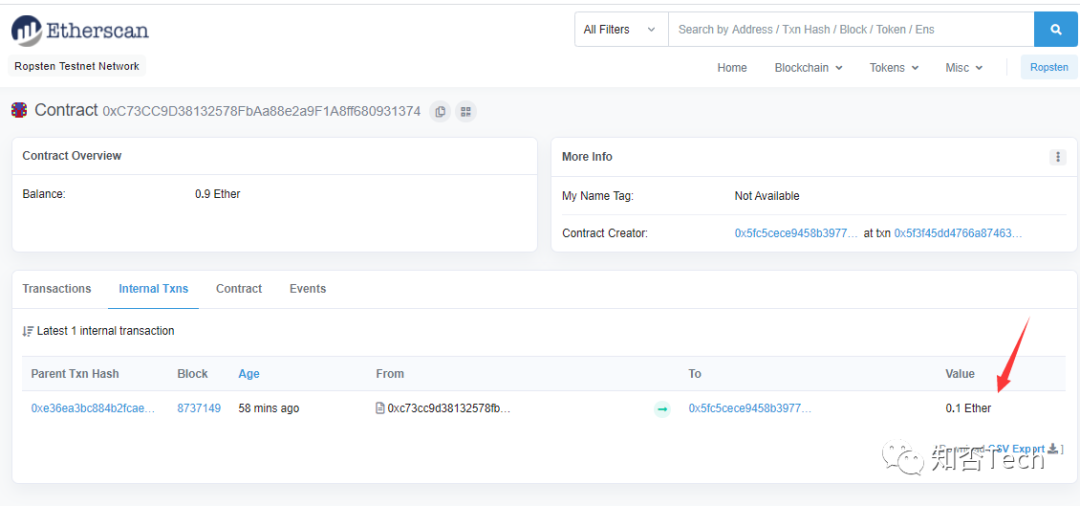Click the 0.9 Ether balance value
This screenshot has width=1080, height=506.
tap(218, 194)
